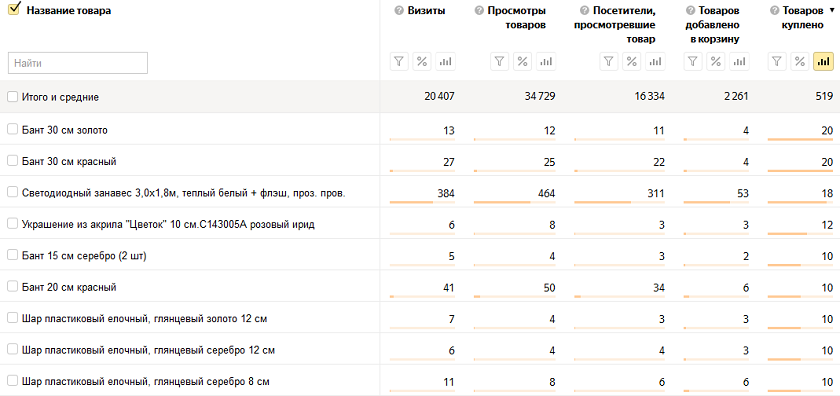
Task: Toggle percent view for Визиты column
Action: pos(422,62)
